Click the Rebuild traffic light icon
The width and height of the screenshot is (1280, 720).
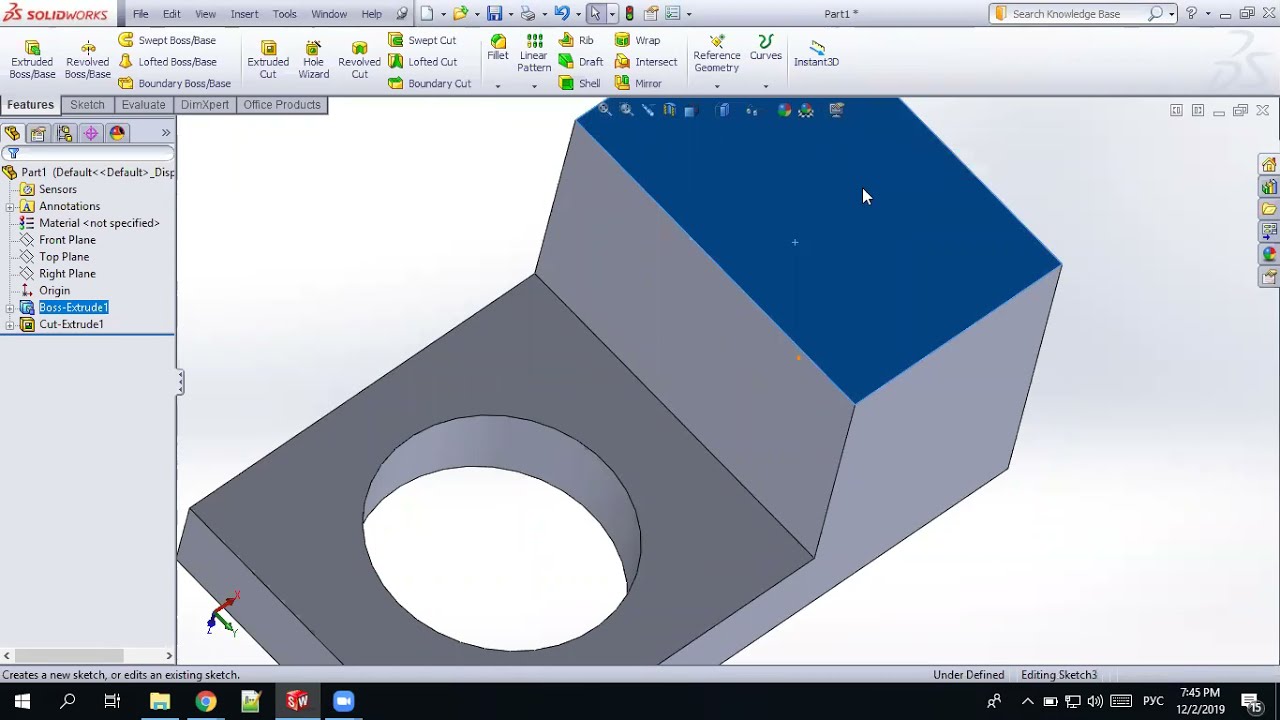pyautogui.click(x=629, y=14)
